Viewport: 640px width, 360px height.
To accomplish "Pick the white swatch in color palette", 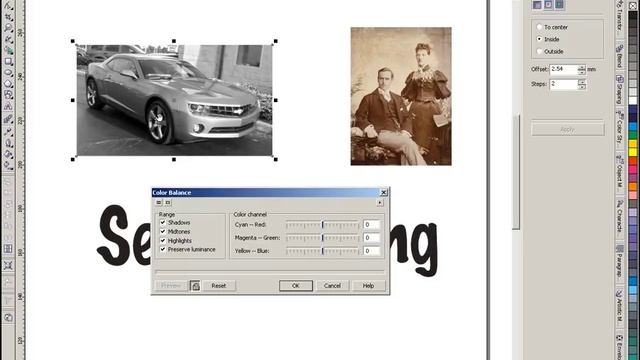I will [633, 100].
